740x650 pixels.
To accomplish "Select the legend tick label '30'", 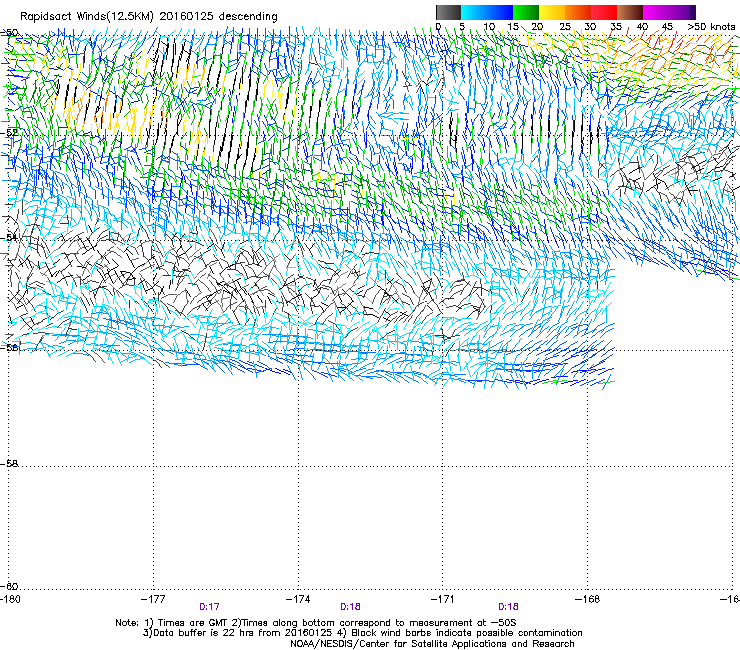I will (590, 26).
